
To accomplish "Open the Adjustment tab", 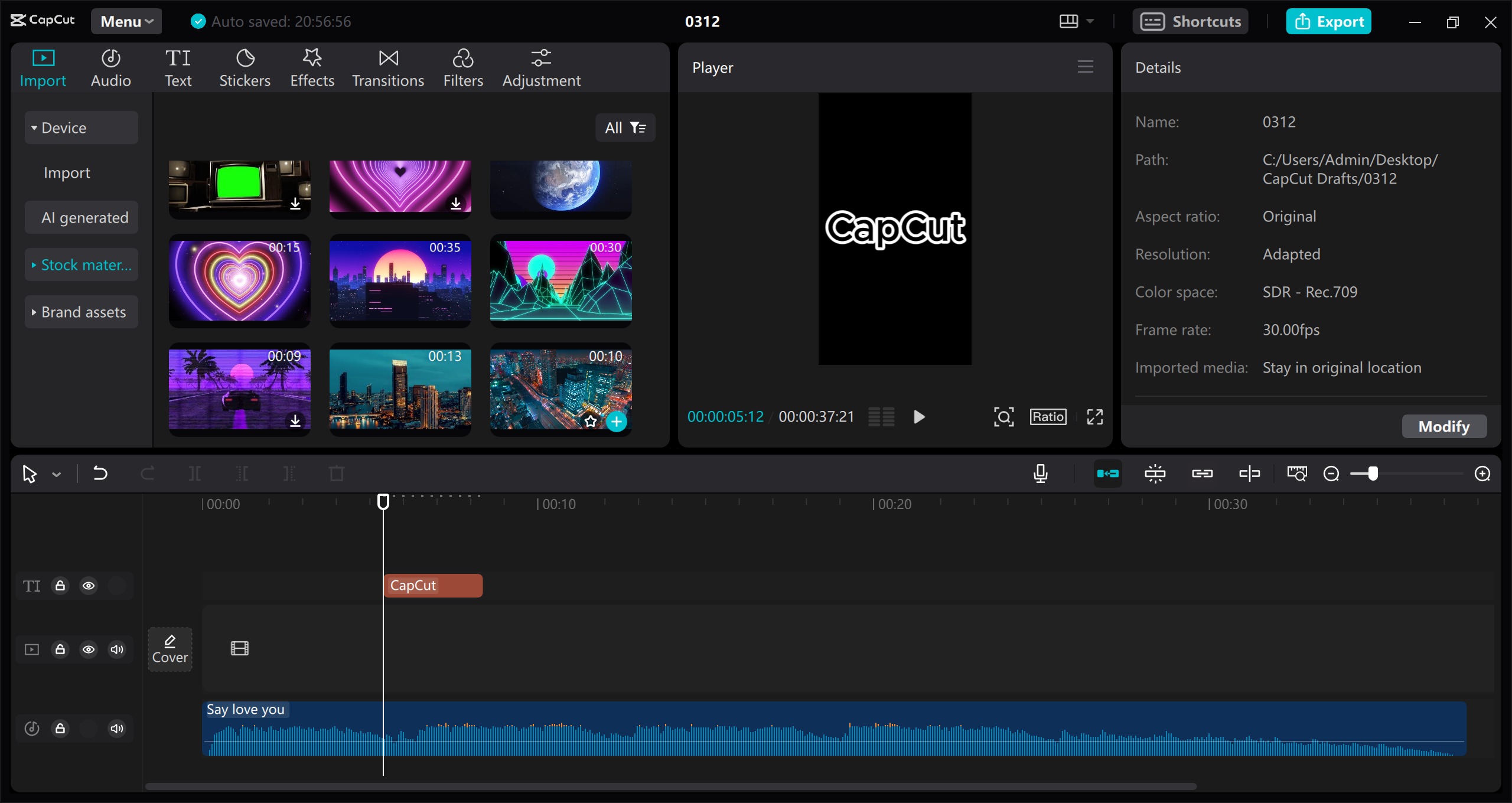I will point(542,68).
